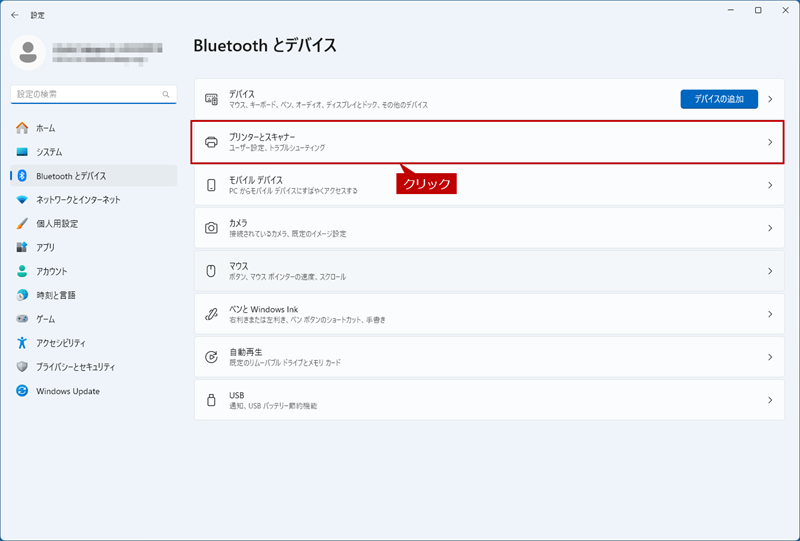Viewport: 800px width, 541px height.
Task: Click the デバイスの追加 button
Action: (x=719, y=99)
